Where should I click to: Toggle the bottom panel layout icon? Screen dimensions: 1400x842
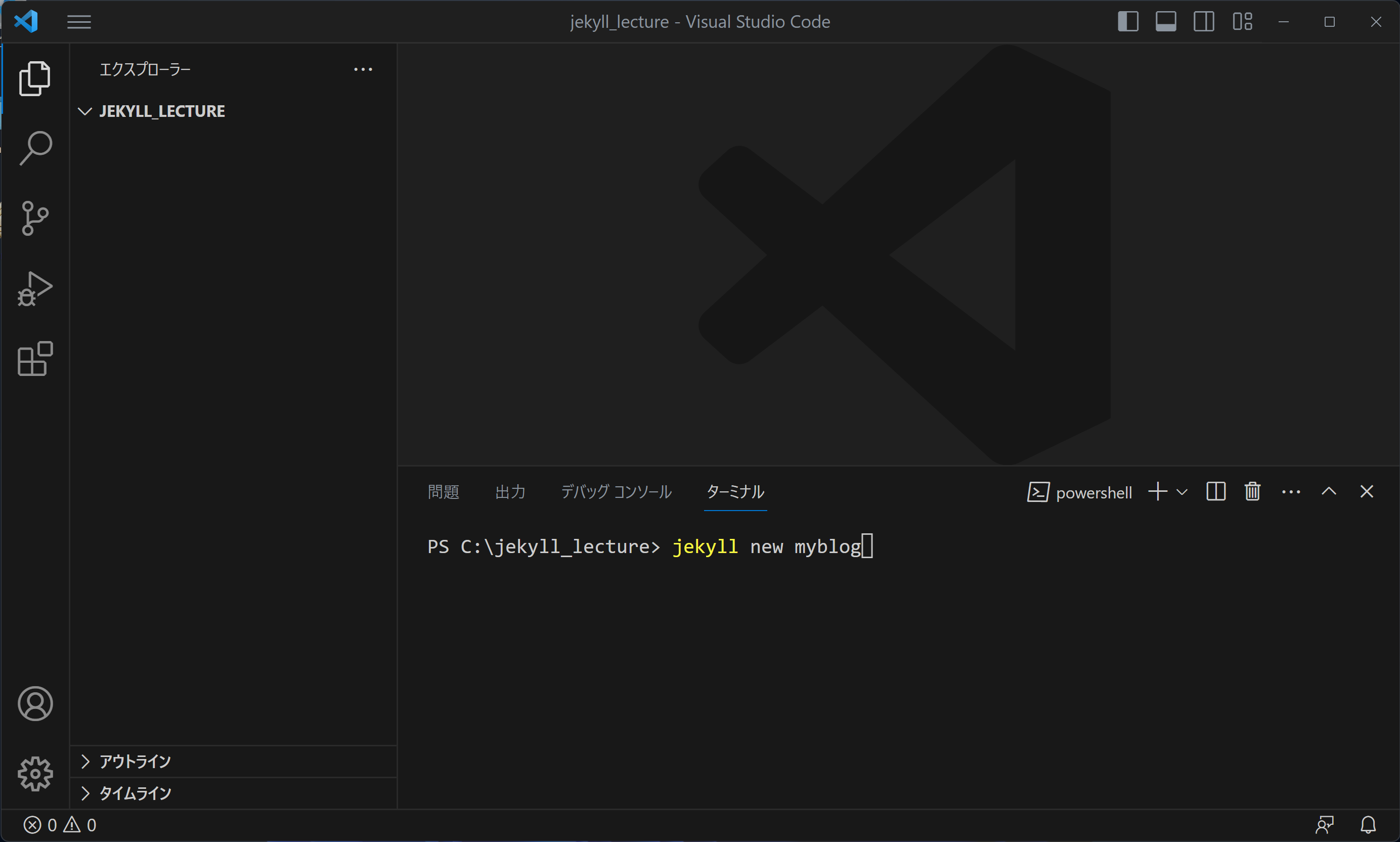coord(1166,22)
